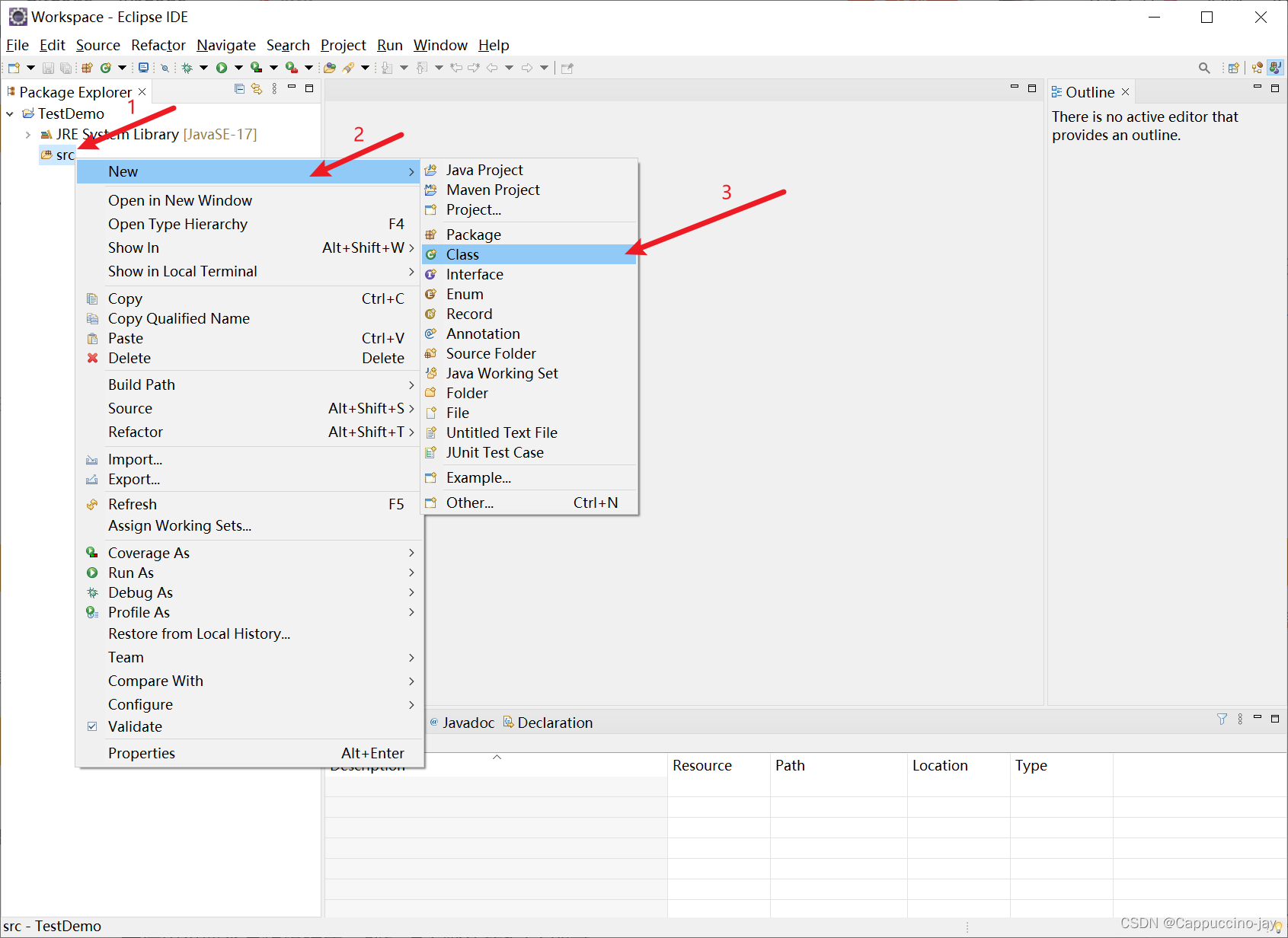Choose Delete in the context menu
This screenshot has width=1288, height=938.
coord(249,358)
